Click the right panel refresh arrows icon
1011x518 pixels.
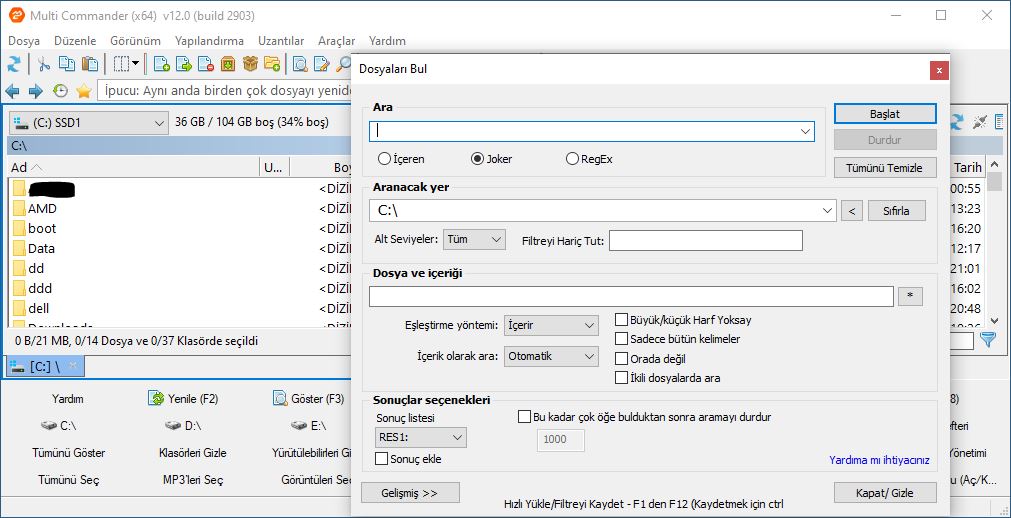[x=958, y=121]
